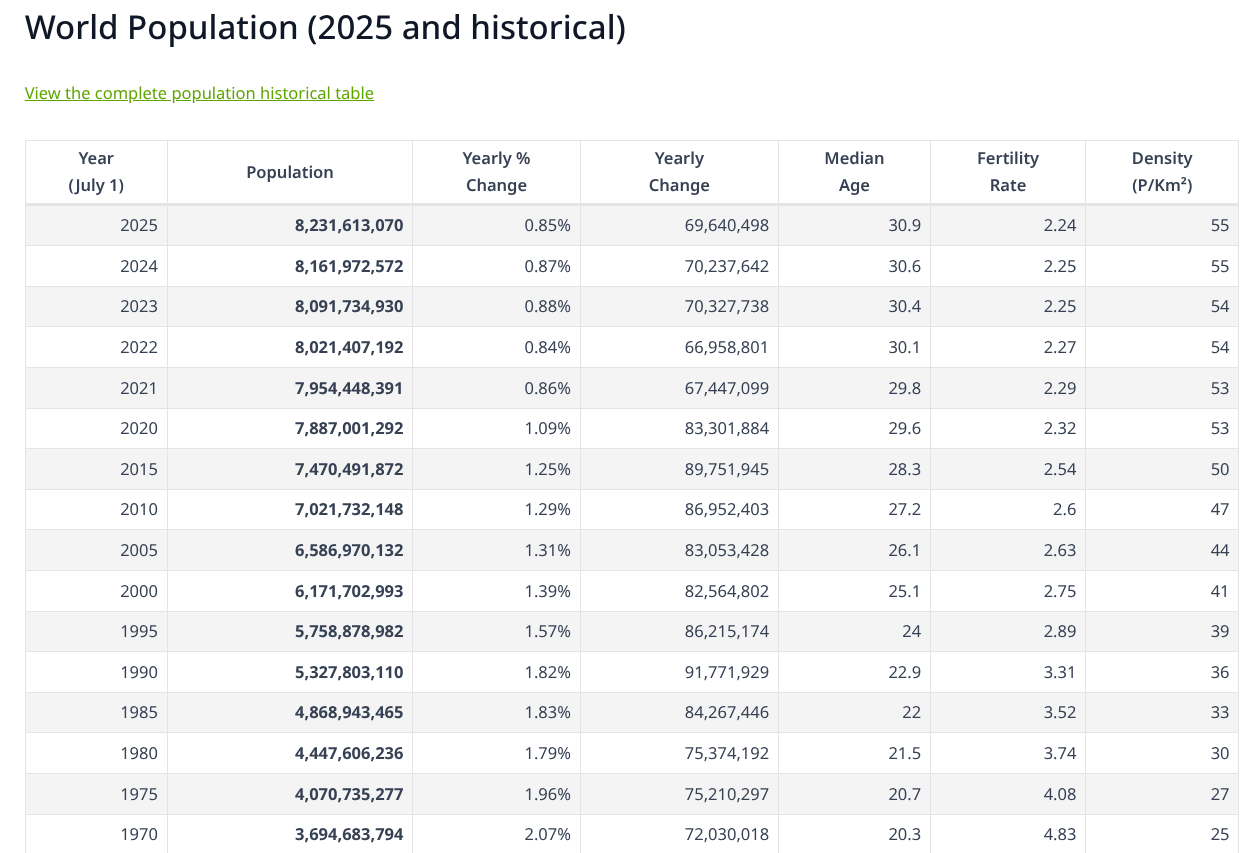Select the 1980 year cell
The image size is (1244, 853).
[96, 753]
